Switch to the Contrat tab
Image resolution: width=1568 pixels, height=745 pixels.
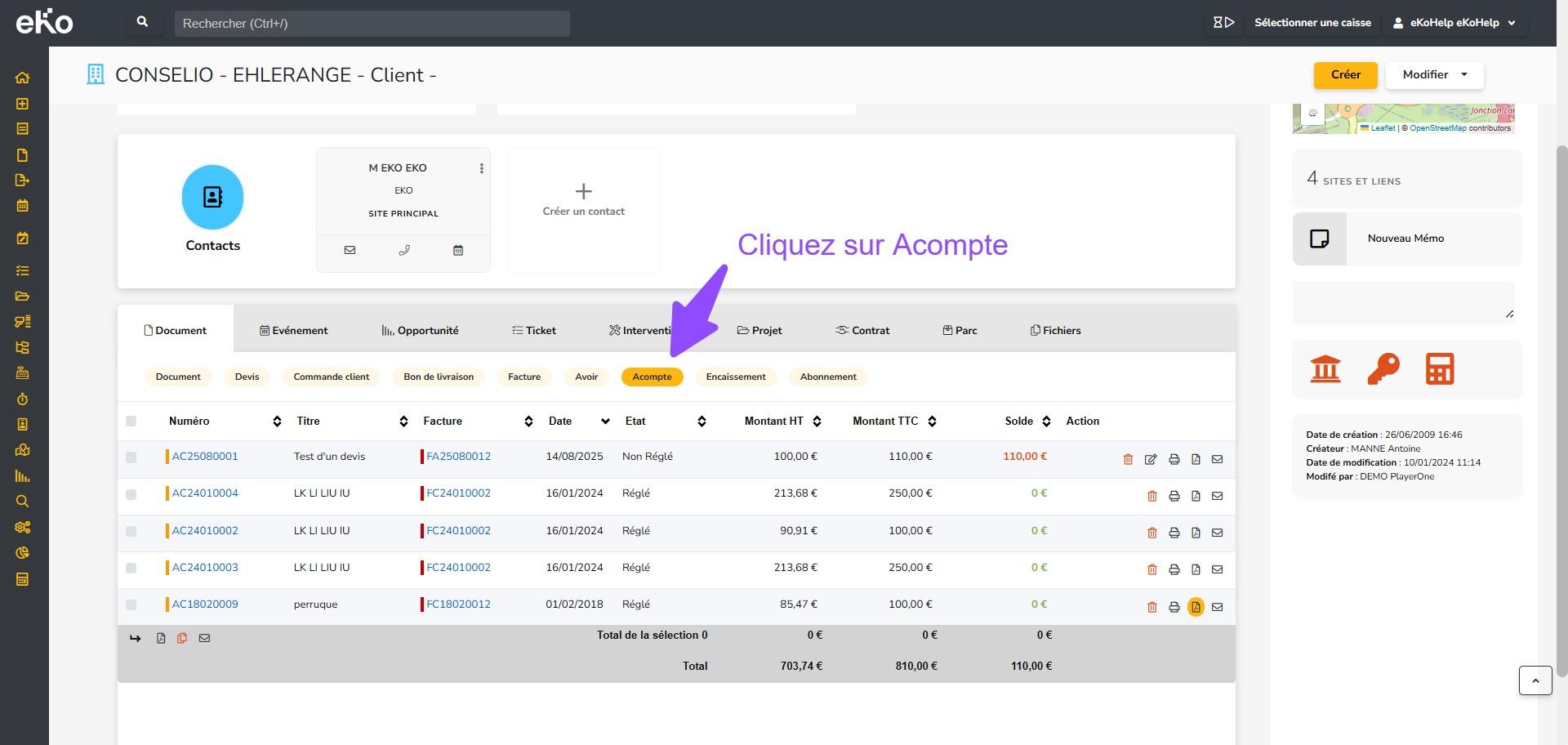click(x=862, y=331)
